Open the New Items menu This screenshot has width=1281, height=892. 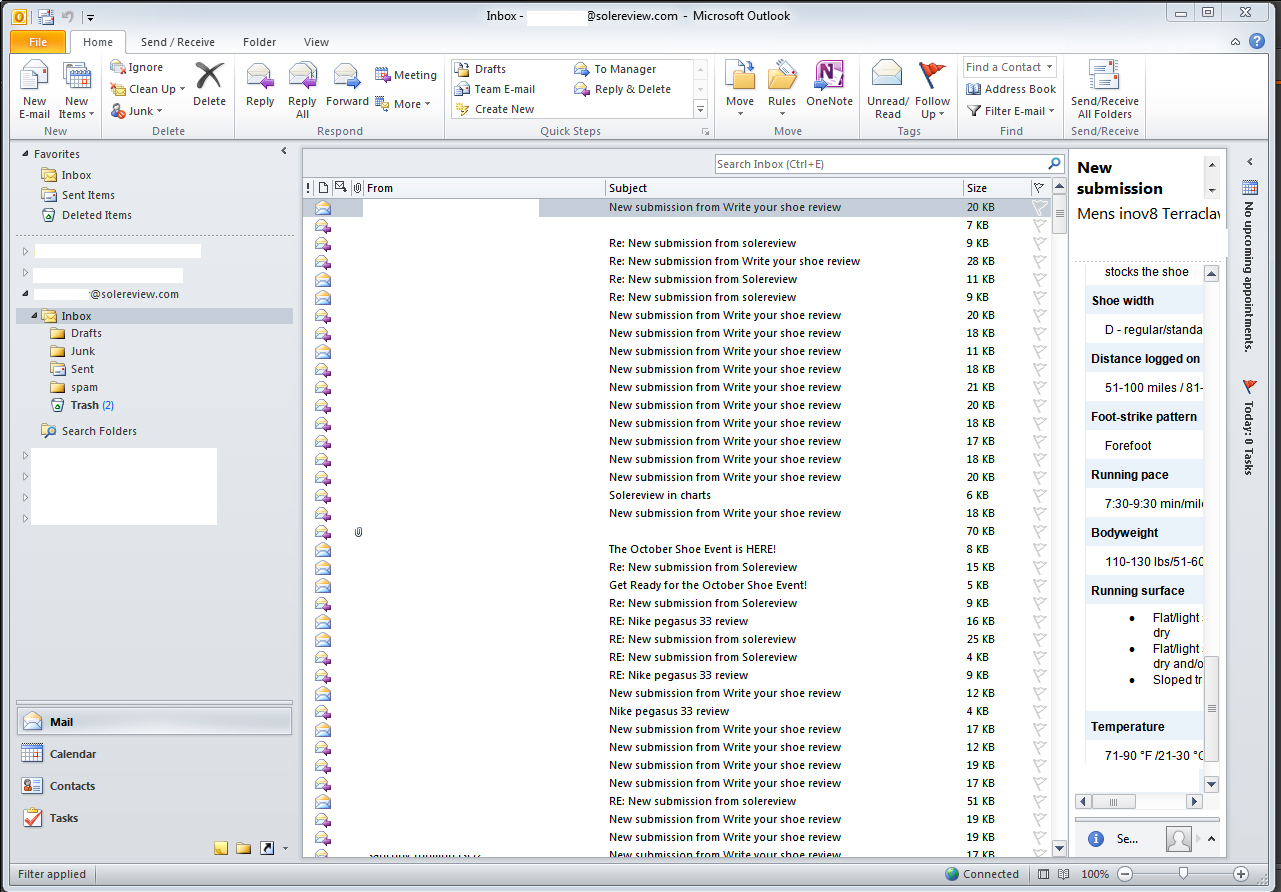pyautogui.click(x=77, y=91)
